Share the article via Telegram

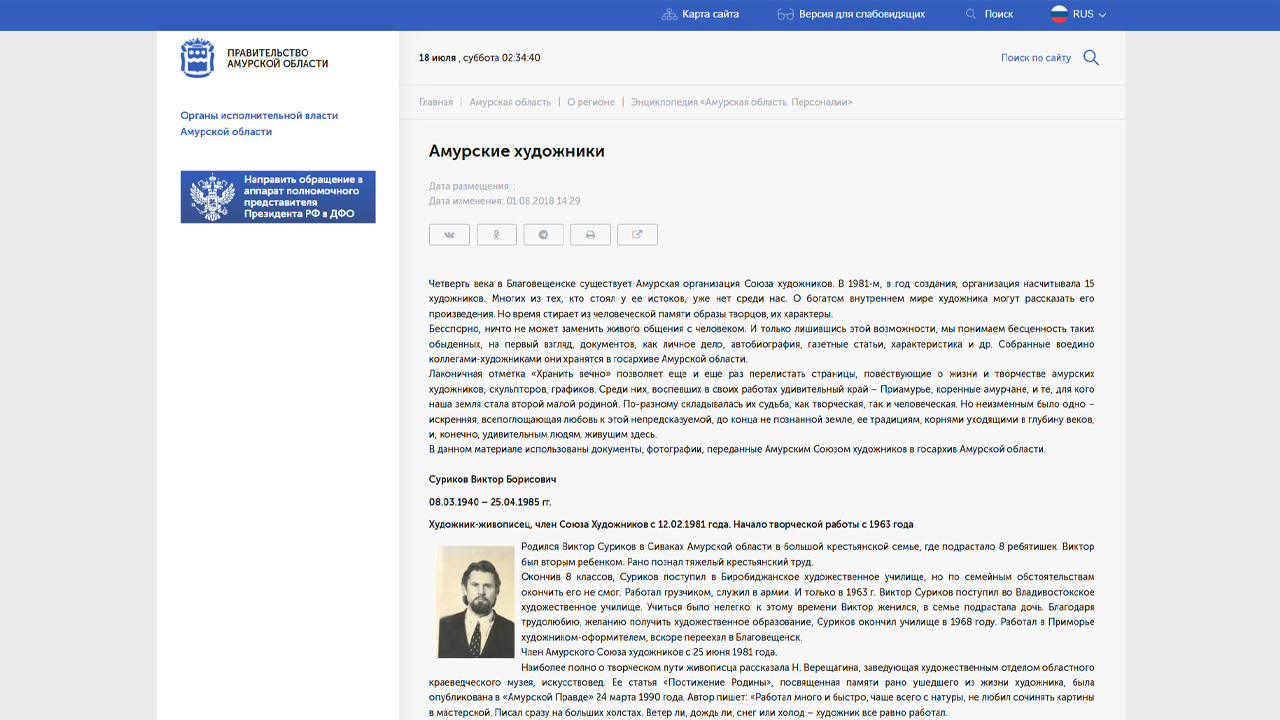543,234
